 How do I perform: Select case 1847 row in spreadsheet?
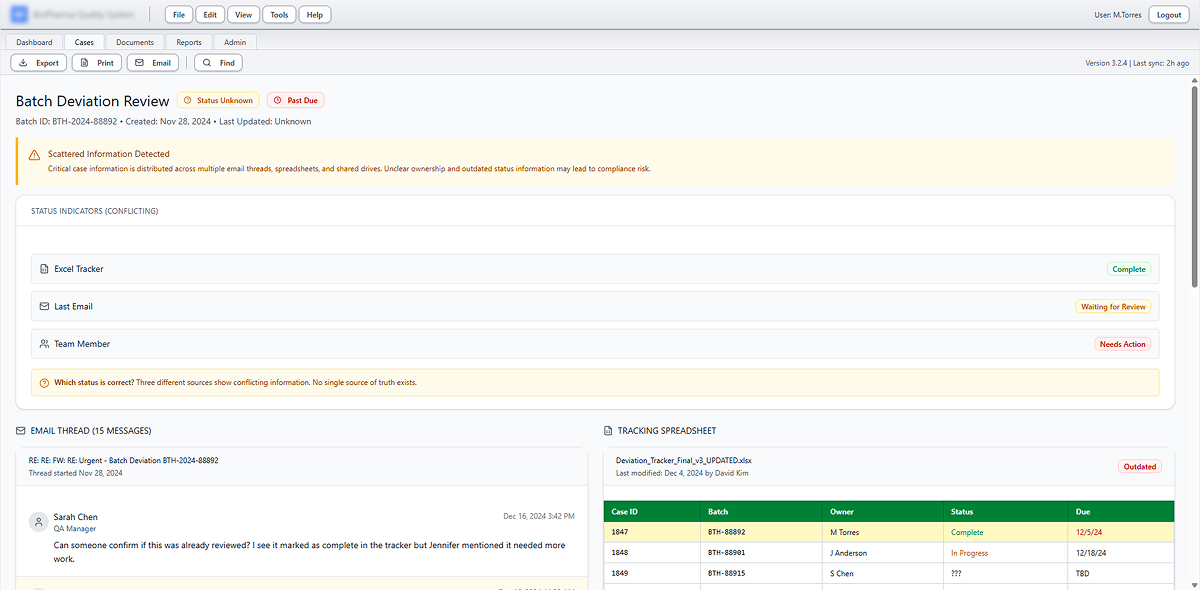point(888,533)
